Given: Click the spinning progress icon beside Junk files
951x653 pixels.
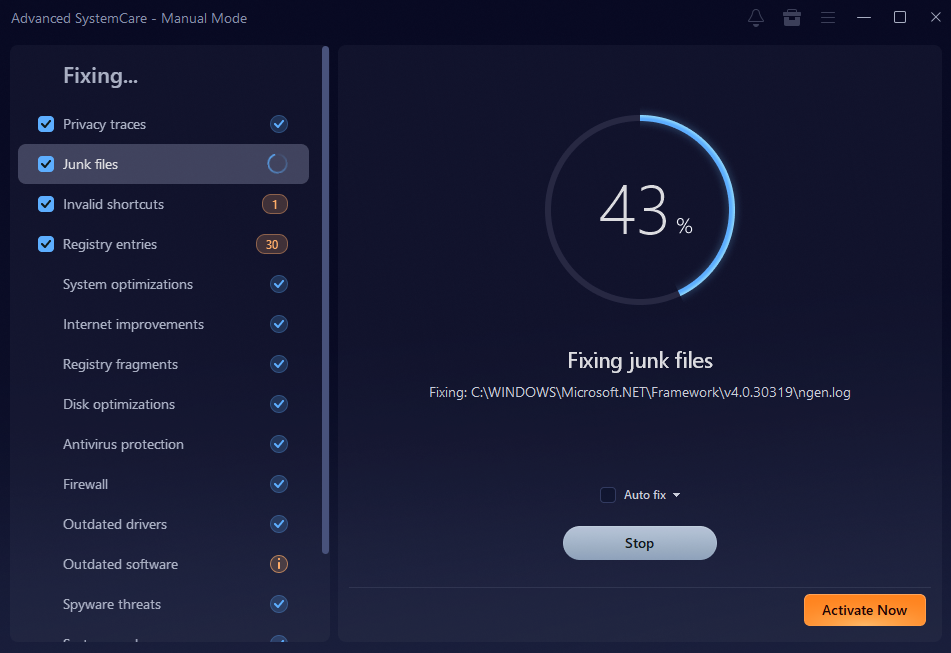Looking at the screenshot, I should coord(279,164).
